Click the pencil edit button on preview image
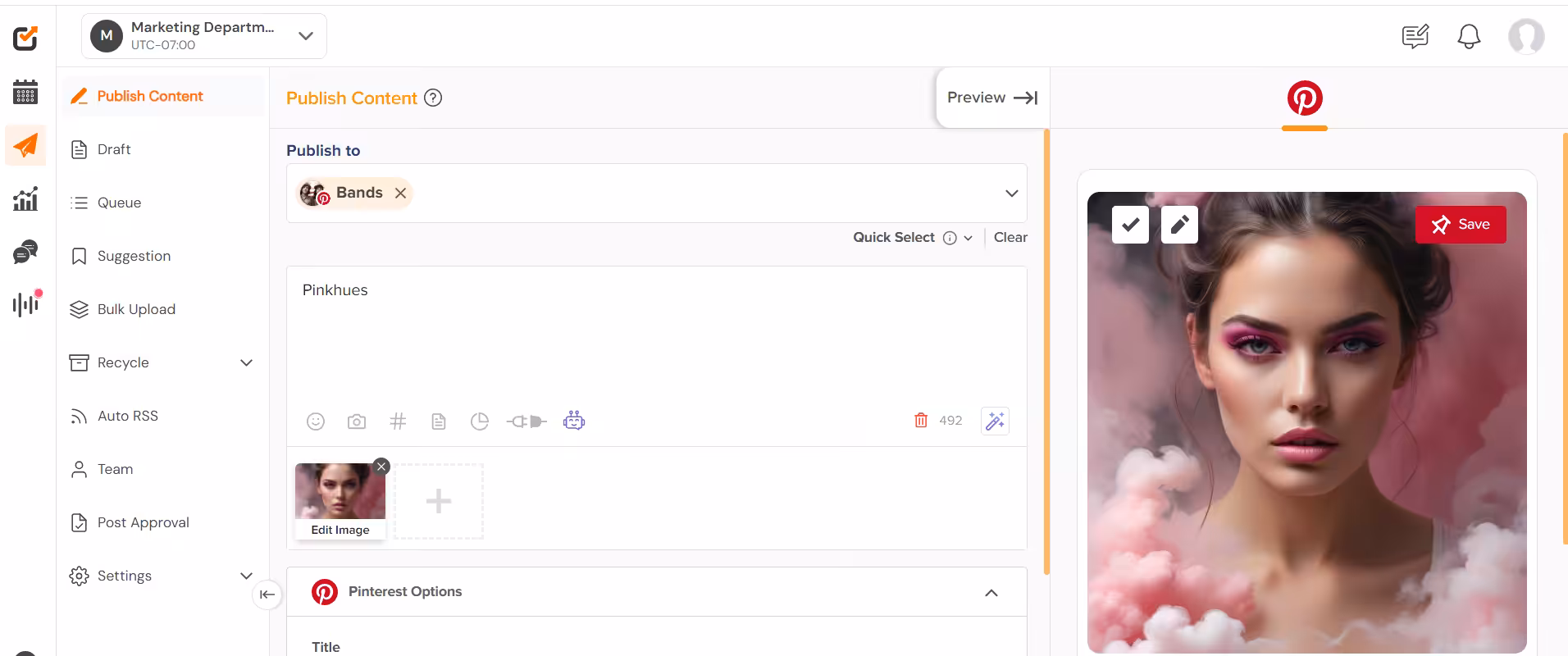The image size is (1568, 656). (x=1179, y=225)
